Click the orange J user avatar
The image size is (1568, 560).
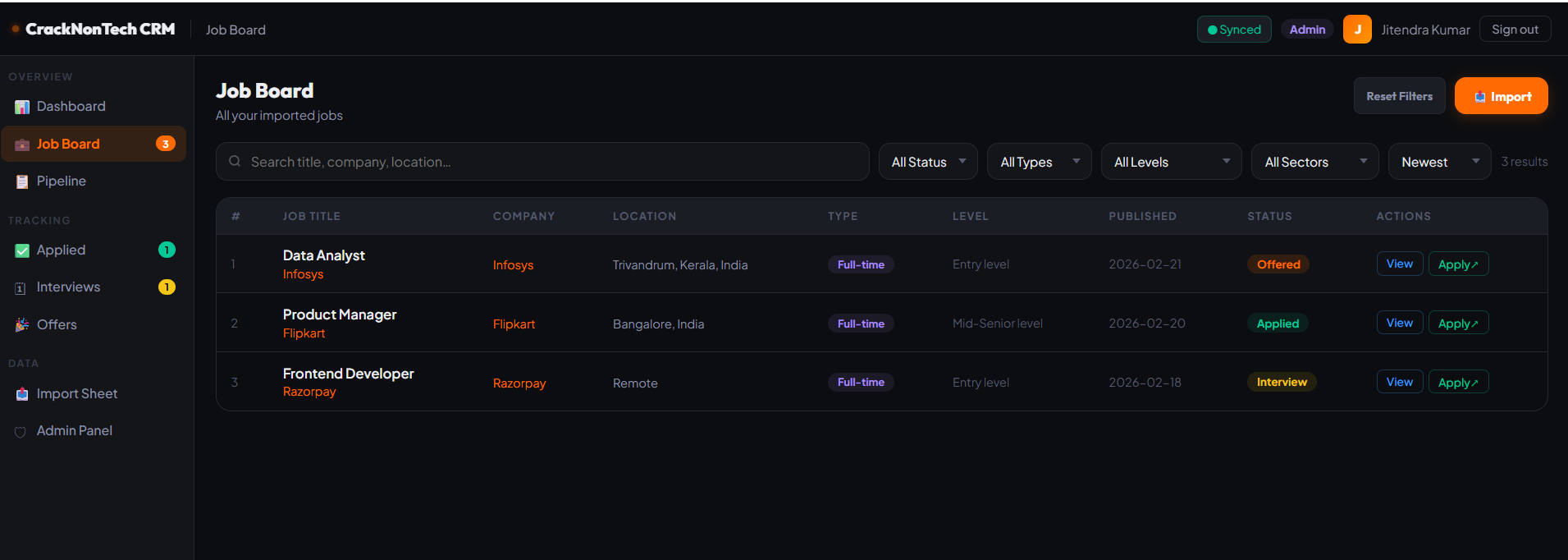[x=1357, y=30]
